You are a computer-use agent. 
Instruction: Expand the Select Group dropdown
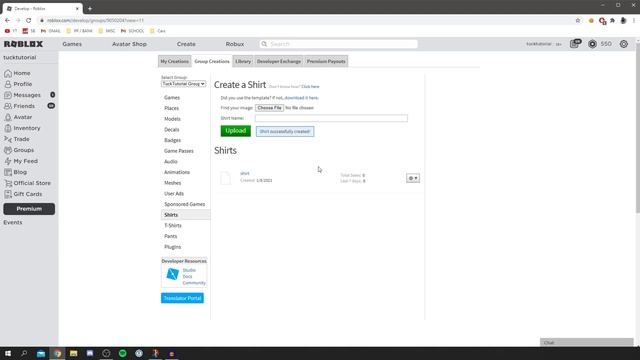point(183,84)
